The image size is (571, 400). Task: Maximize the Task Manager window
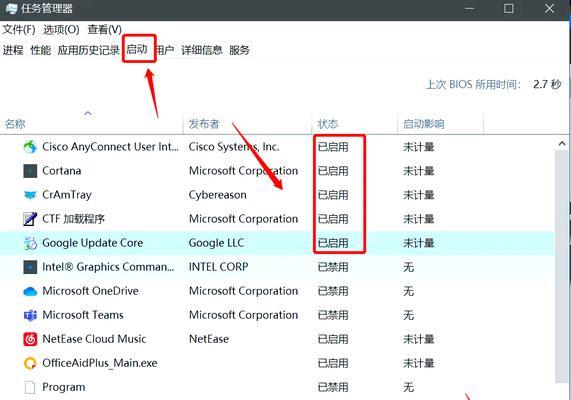click(509, 8)
